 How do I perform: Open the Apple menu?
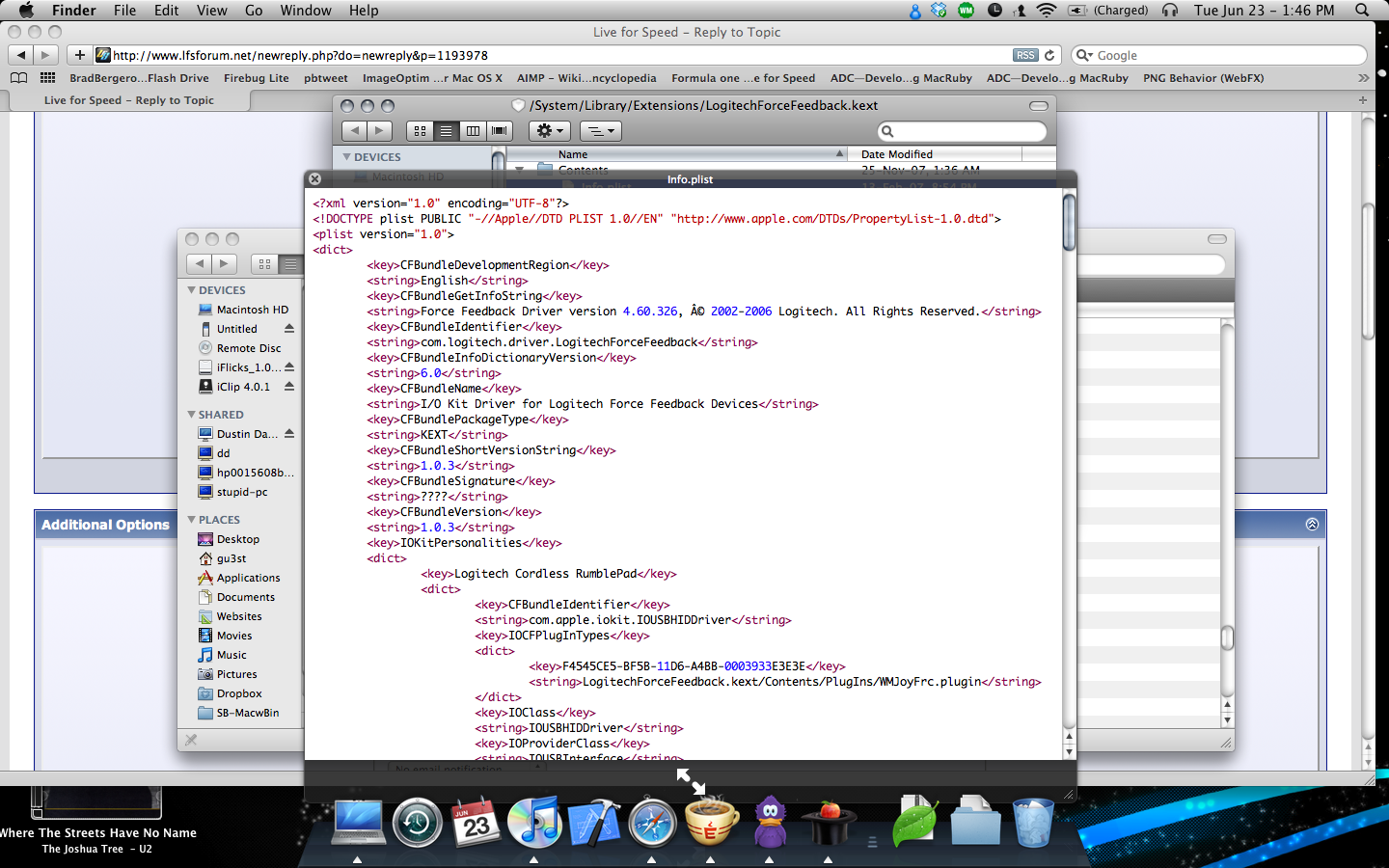(26, 11)
